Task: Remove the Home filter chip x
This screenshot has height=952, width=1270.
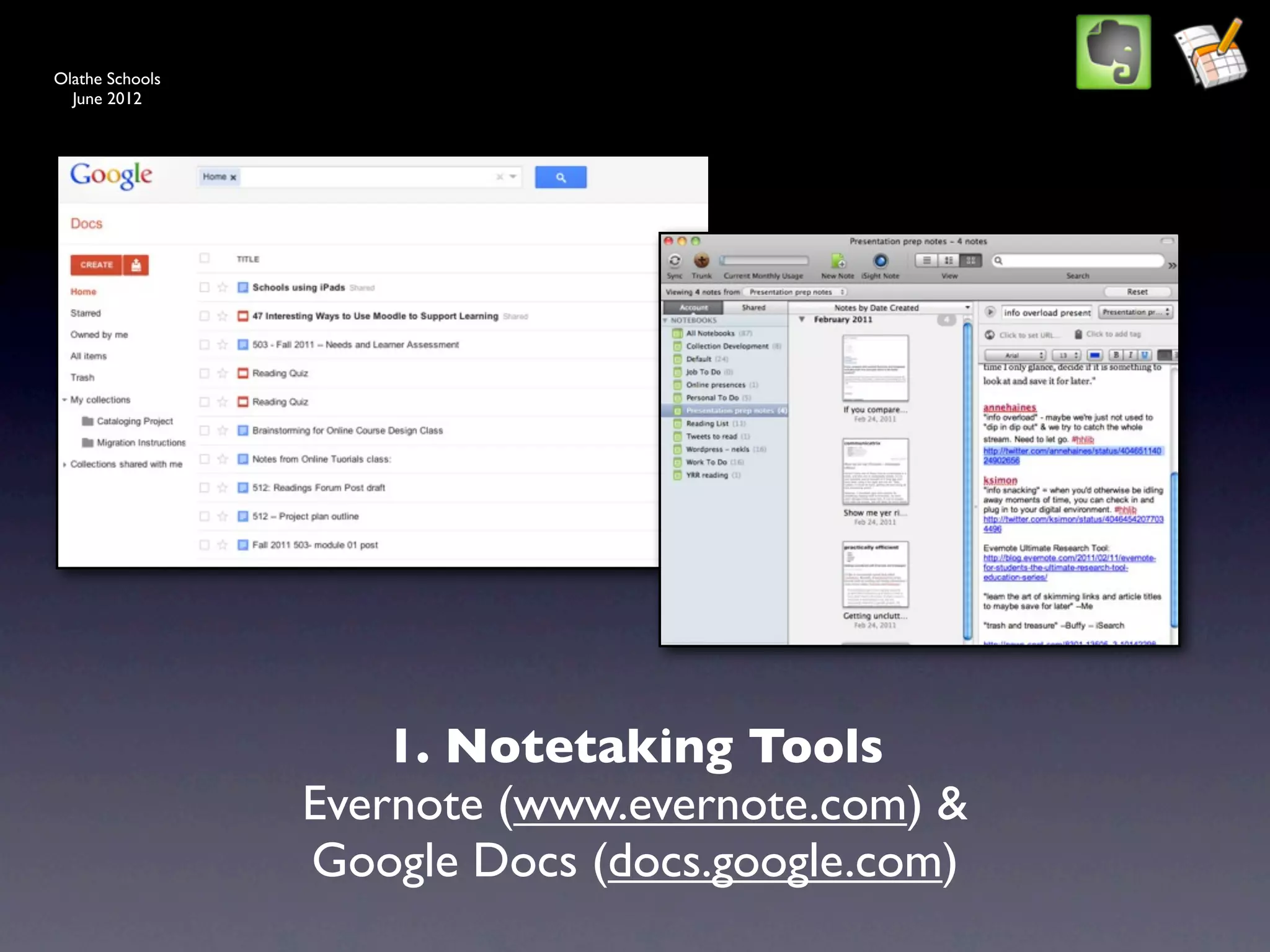Action: click(x=233, y=177)
